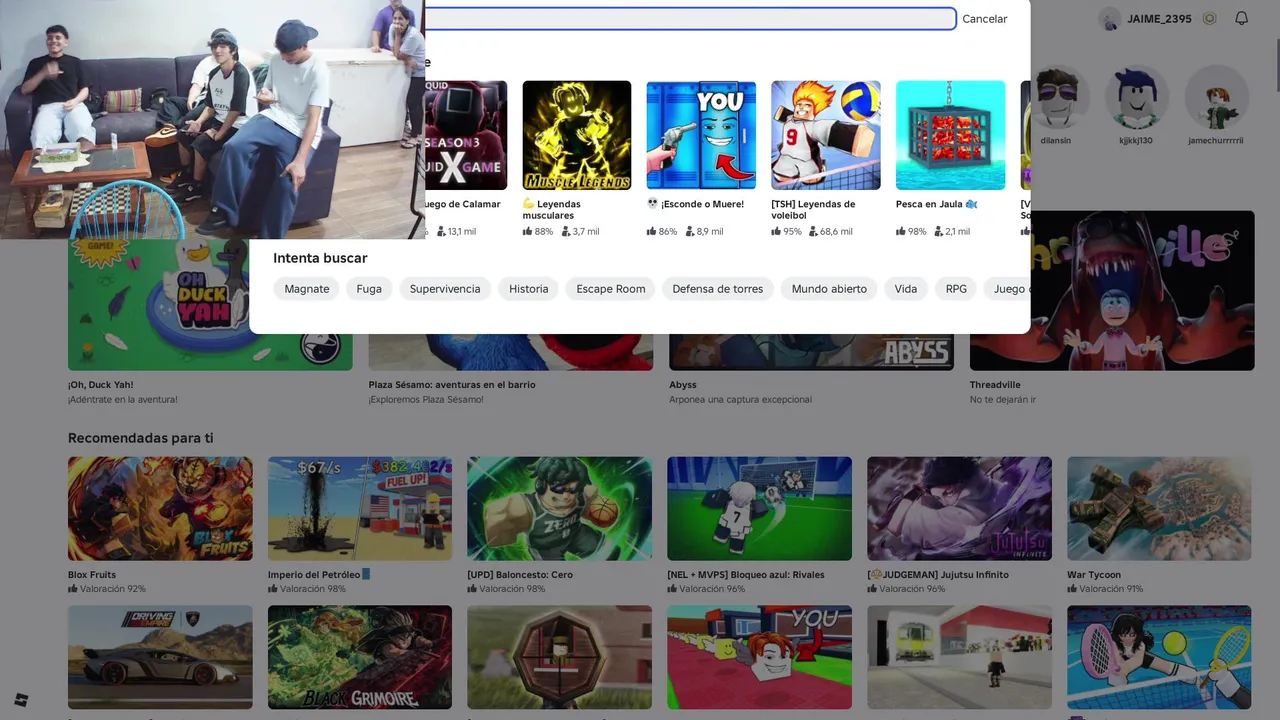Select the Mundo abierto suggestion chip
This screenshot has height=720, width=1280.
(x=829, y=289)
